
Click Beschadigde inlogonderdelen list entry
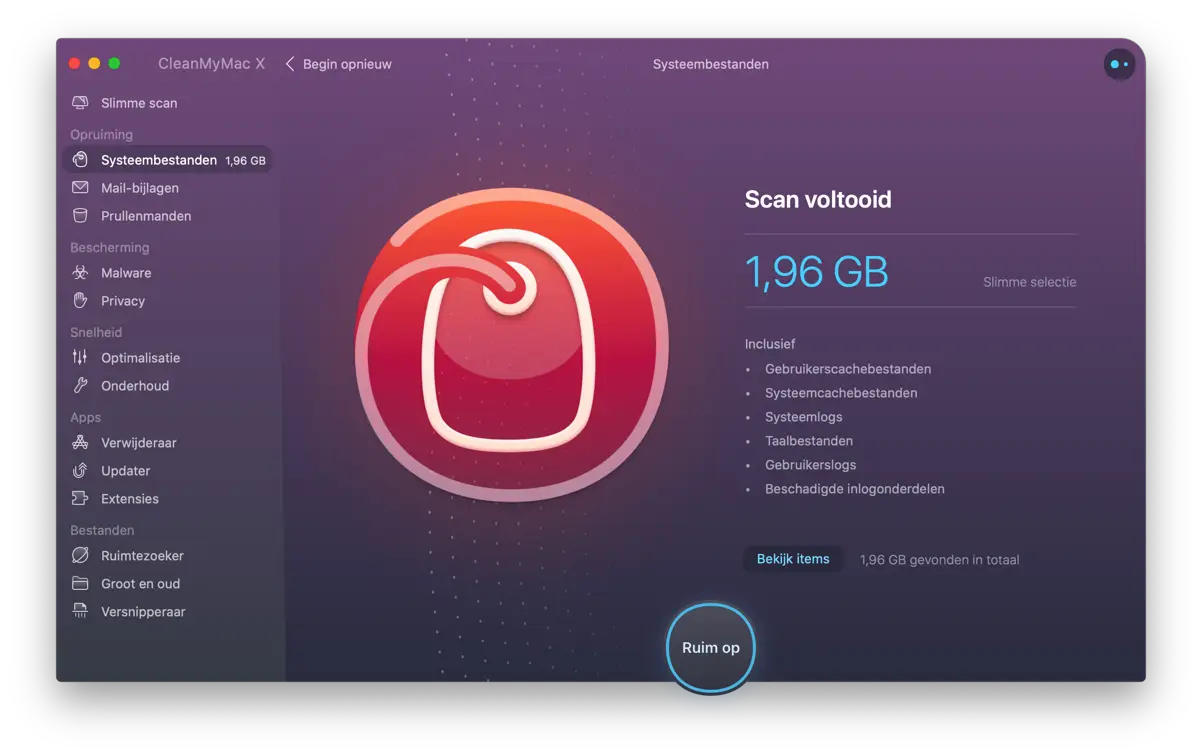855,489
